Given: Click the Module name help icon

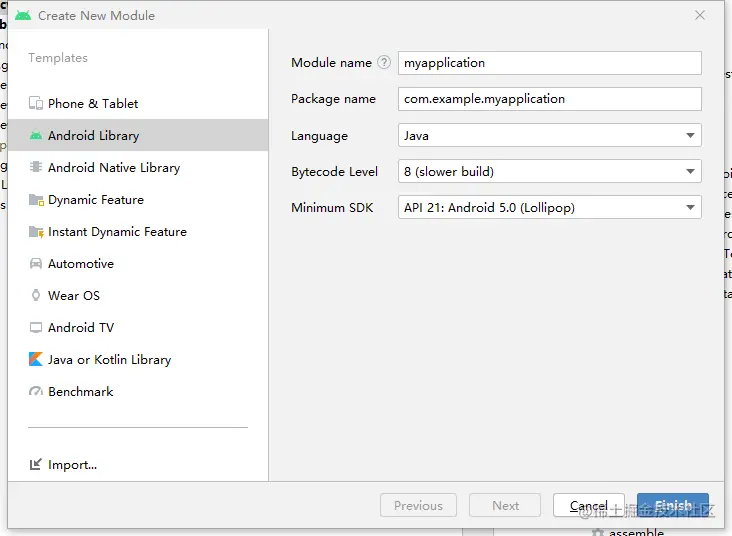Looking at the screenshot, I should [384, 63].
